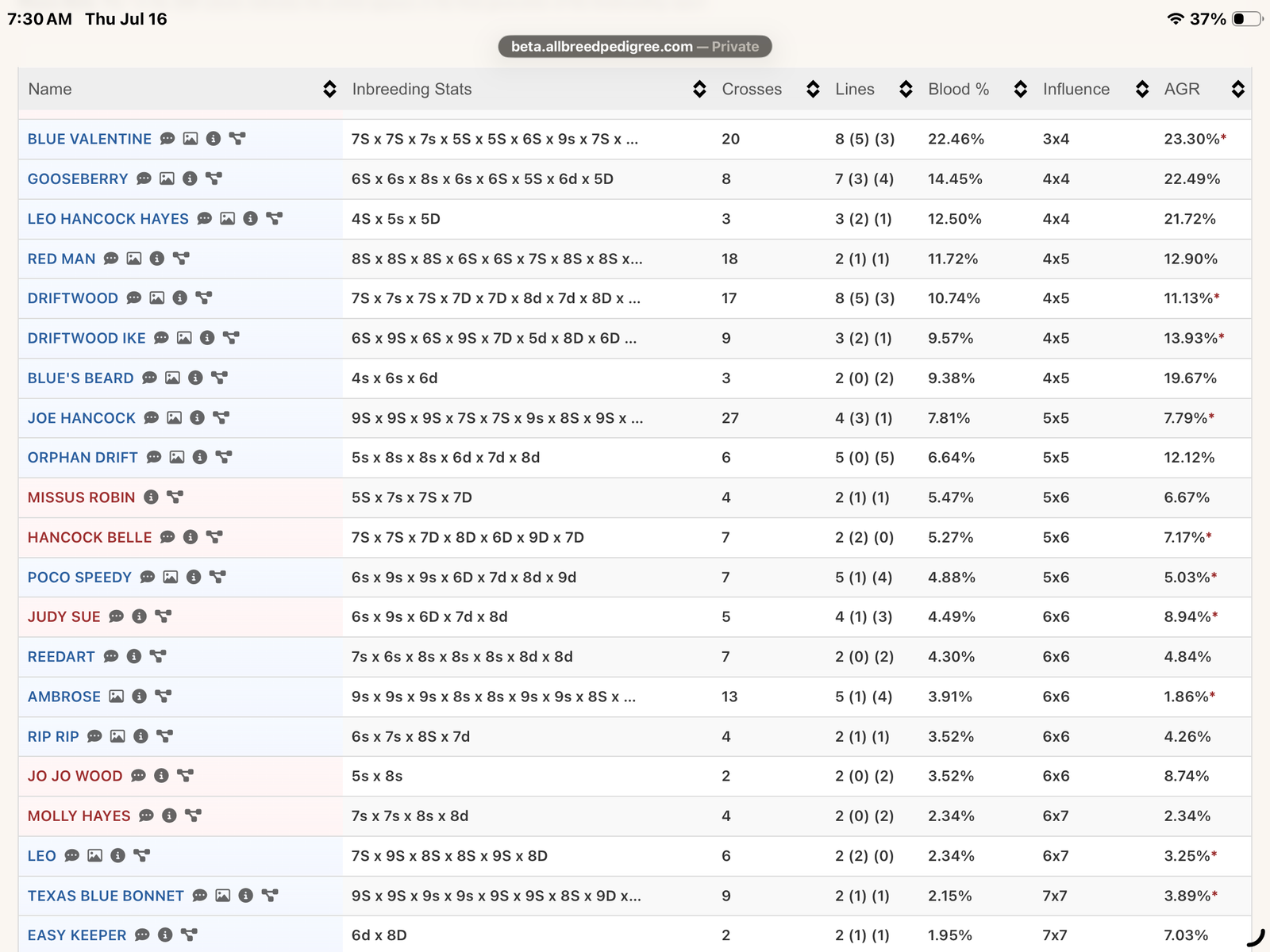Open pedigree tree icon for GOOSEBERRY
This screenshot has width=1270, height=952.
pos(214,178)
